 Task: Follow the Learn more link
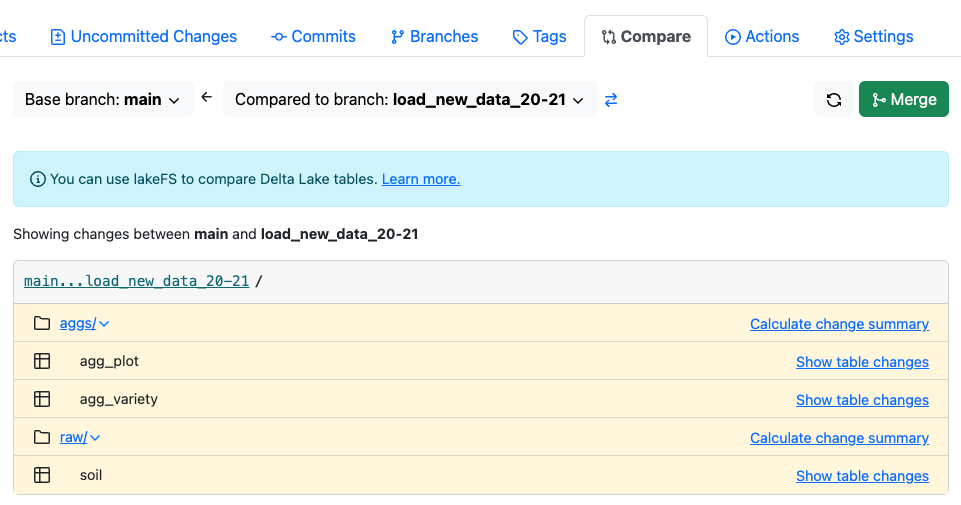[421, 179]
